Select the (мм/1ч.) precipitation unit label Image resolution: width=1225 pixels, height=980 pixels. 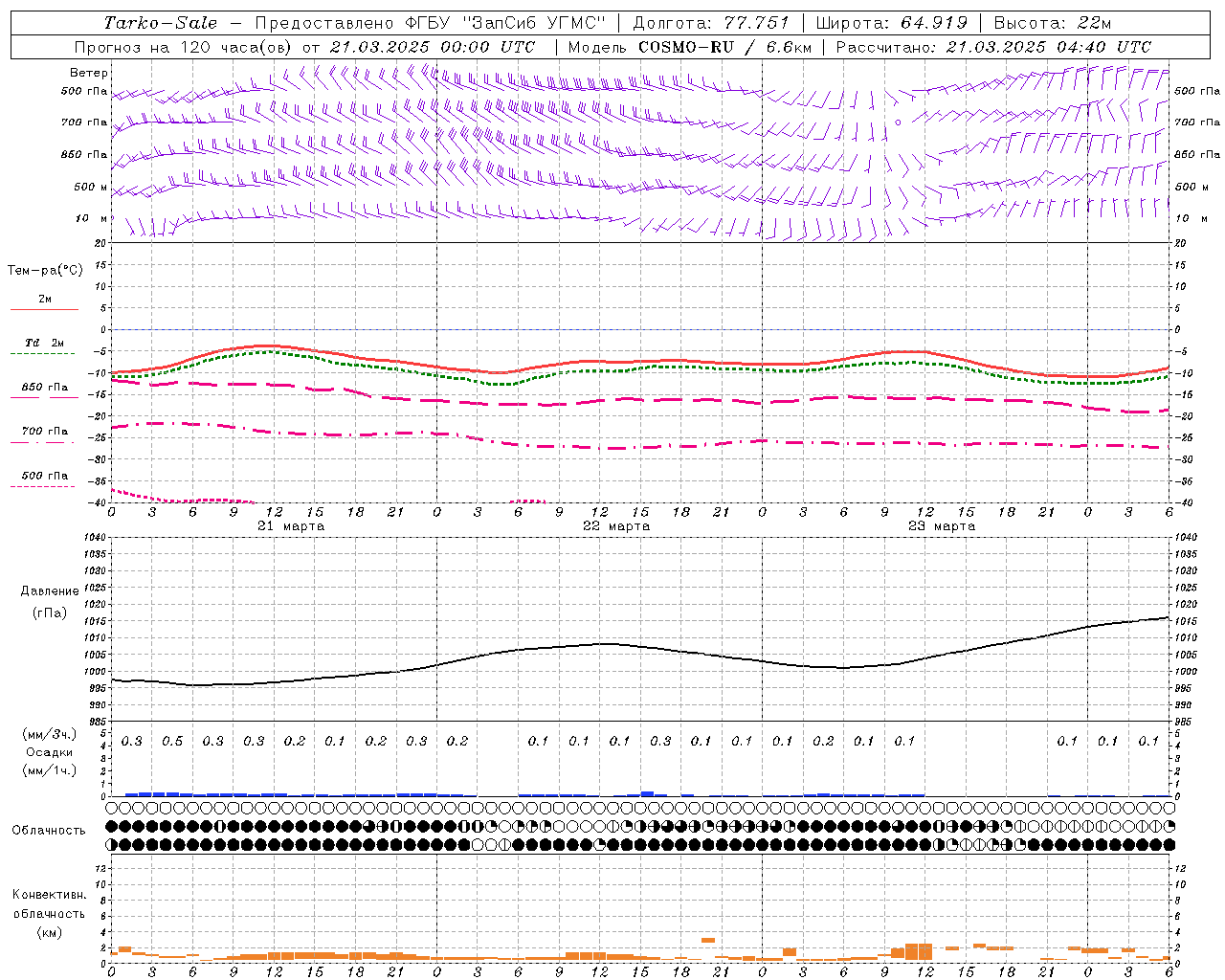coord(50,770)
